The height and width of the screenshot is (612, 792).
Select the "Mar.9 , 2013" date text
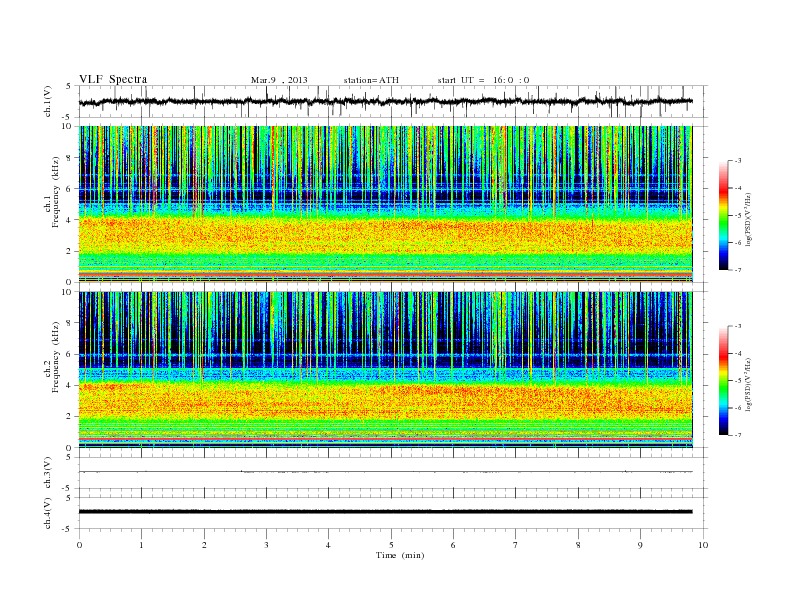click(279, 80)
